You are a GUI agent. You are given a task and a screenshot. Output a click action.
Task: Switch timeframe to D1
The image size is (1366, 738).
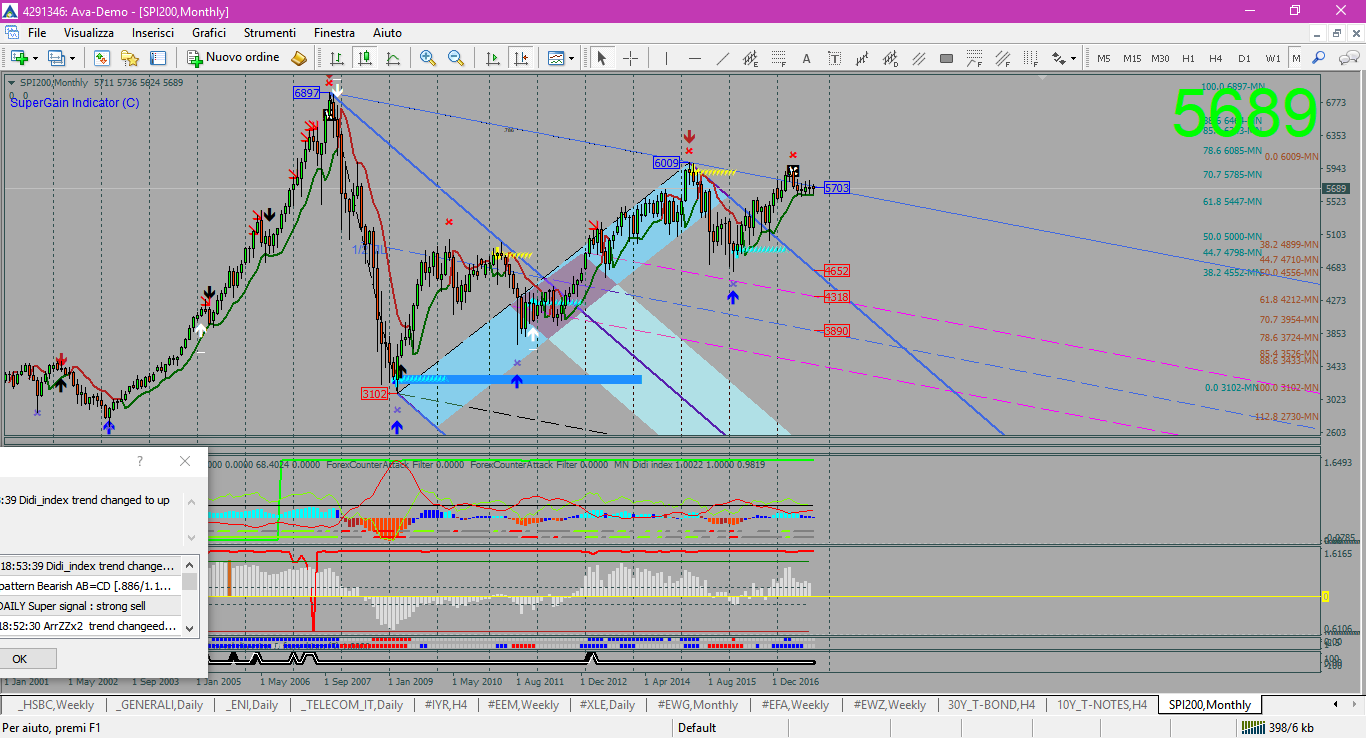click(1244, 58)
